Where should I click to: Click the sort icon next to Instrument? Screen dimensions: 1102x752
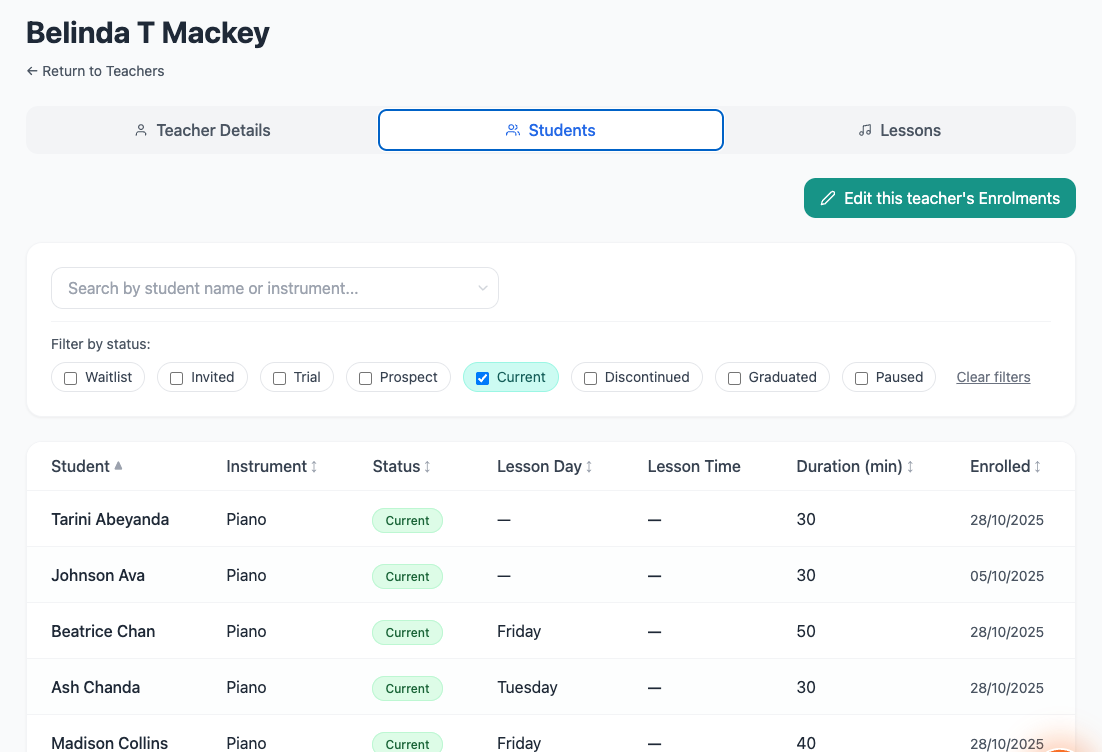click(x=314, y=467)
